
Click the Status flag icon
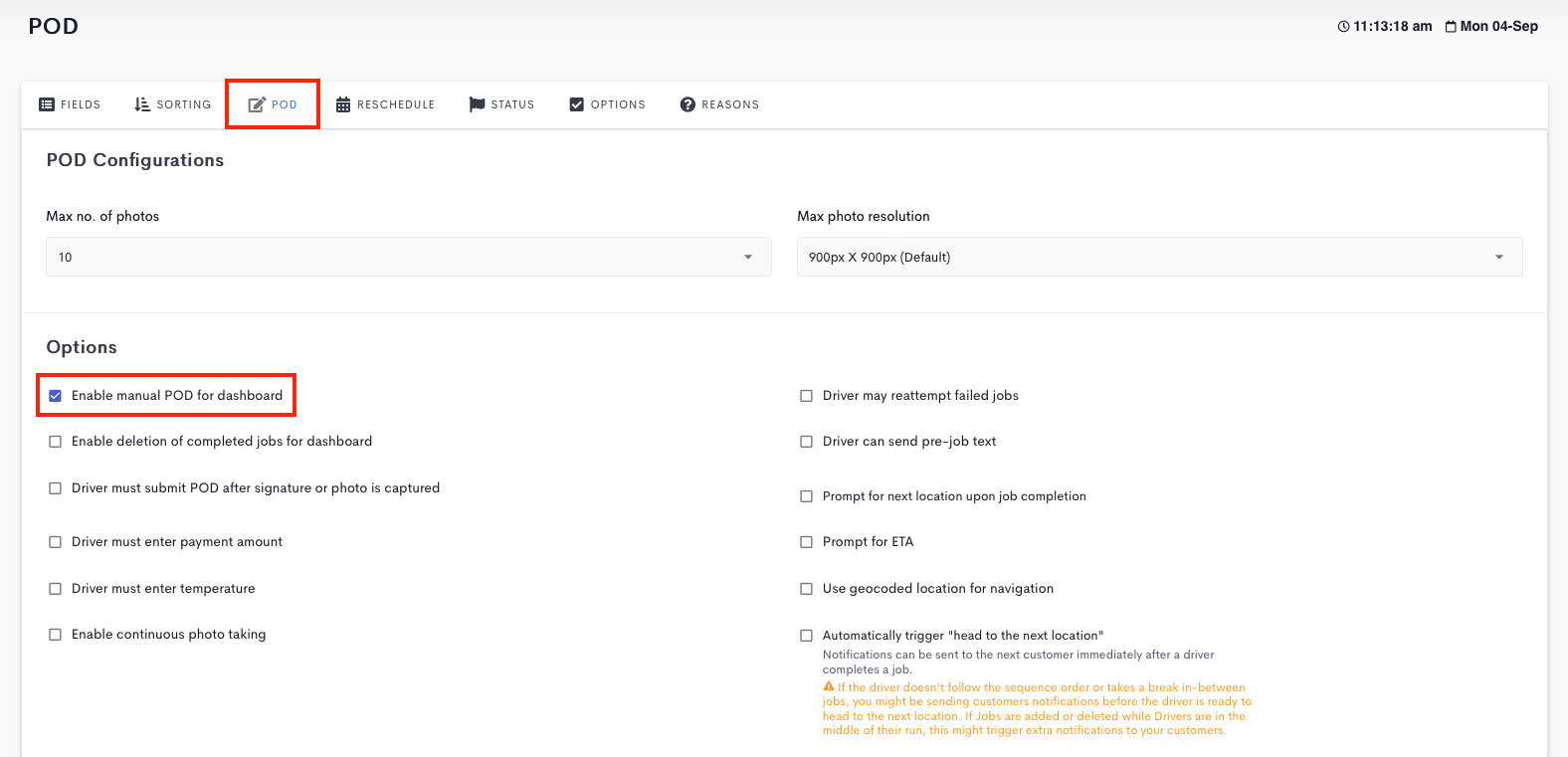(477, 104)
